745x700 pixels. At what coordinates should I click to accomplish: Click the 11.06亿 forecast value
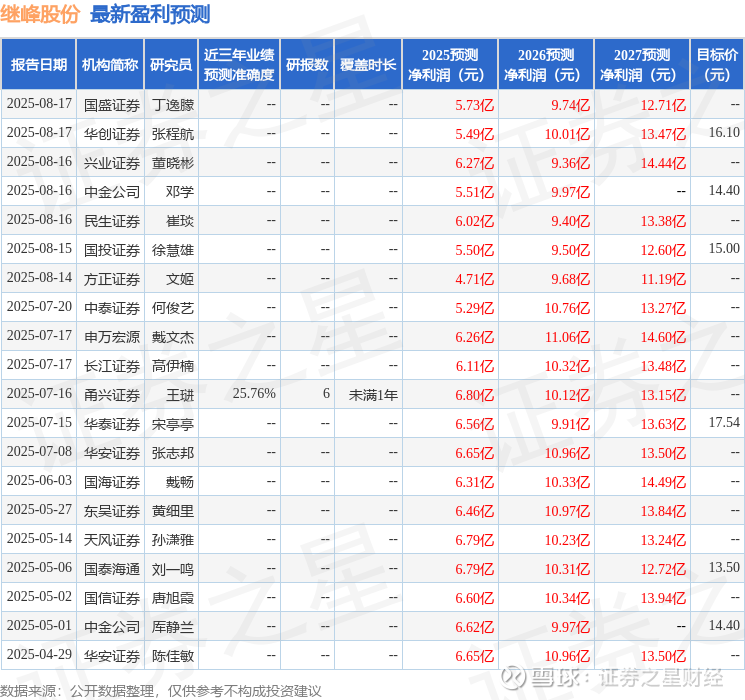click(567, 337)
